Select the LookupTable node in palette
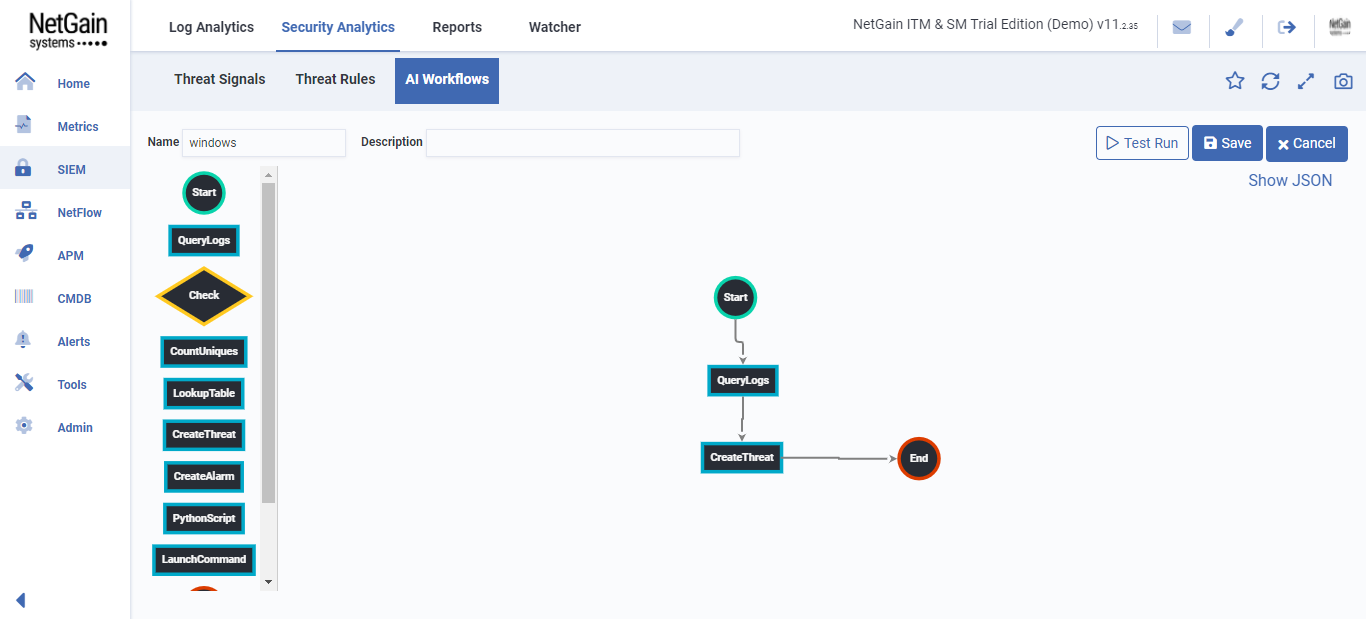The height and width of the screenshot is (619, 1366). pos(204,393)
